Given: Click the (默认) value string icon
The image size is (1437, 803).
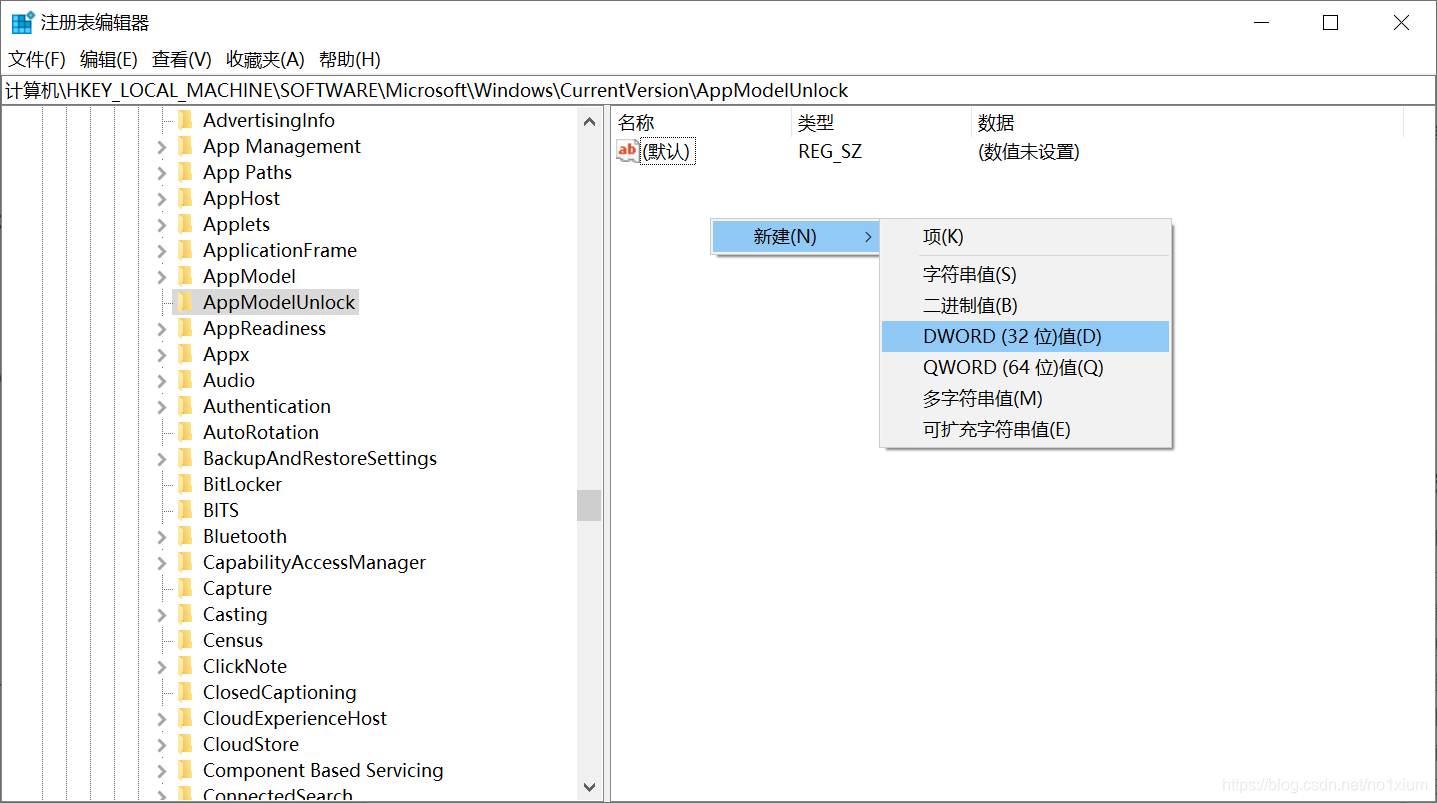Looking at the screenshot, I should coord(627,151).
